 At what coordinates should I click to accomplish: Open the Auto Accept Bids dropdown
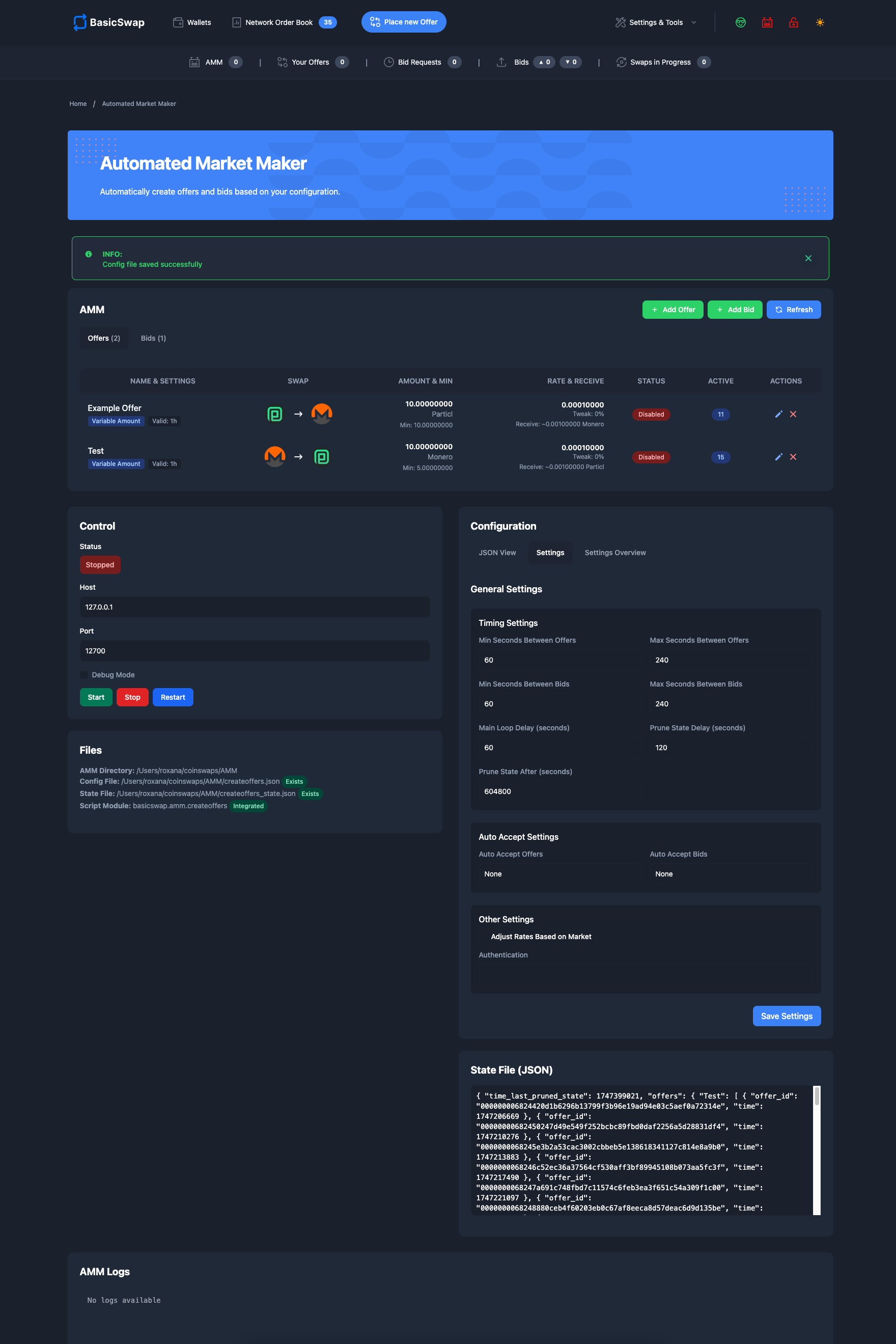(x=731, y=874)
